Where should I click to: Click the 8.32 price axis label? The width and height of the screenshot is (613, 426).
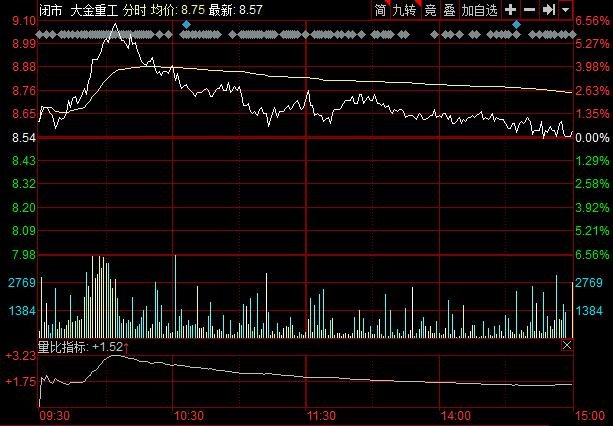click(x=24, y=184)
